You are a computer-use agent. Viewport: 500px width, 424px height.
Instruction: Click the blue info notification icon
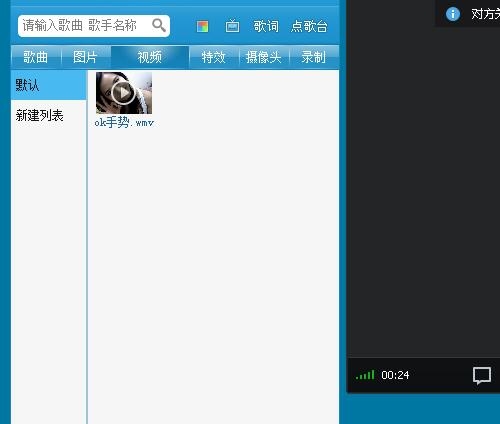tap(453, 14)
